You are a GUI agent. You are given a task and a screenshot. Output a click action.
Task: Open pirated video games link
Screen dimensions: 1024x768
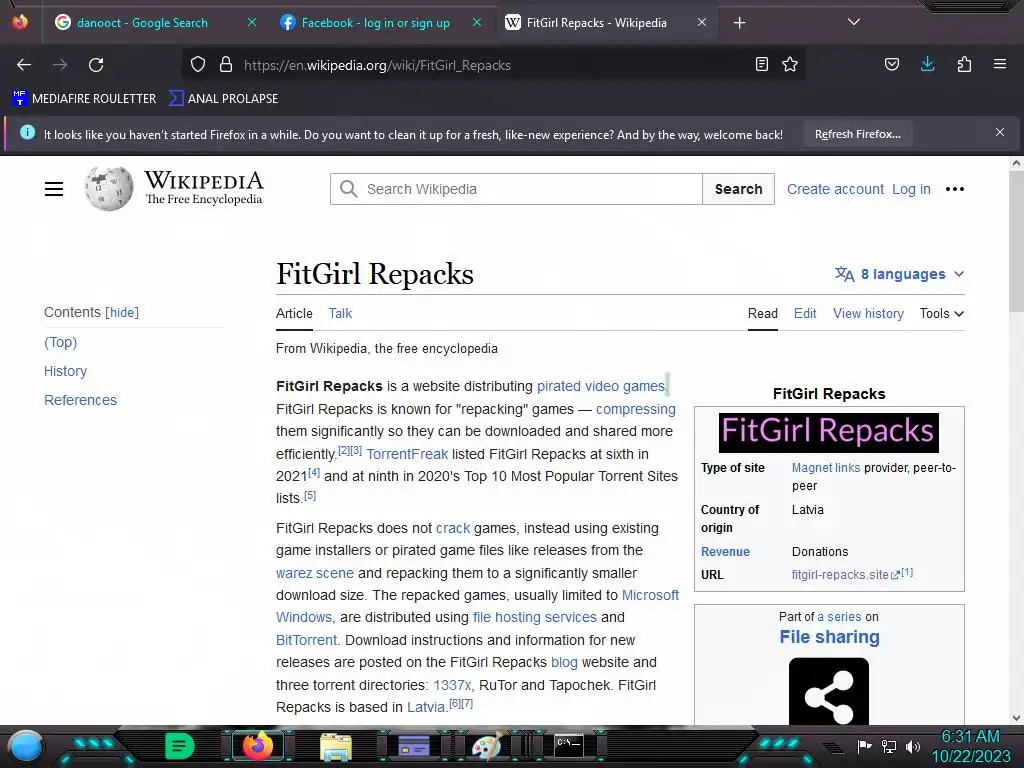[601, 386]
